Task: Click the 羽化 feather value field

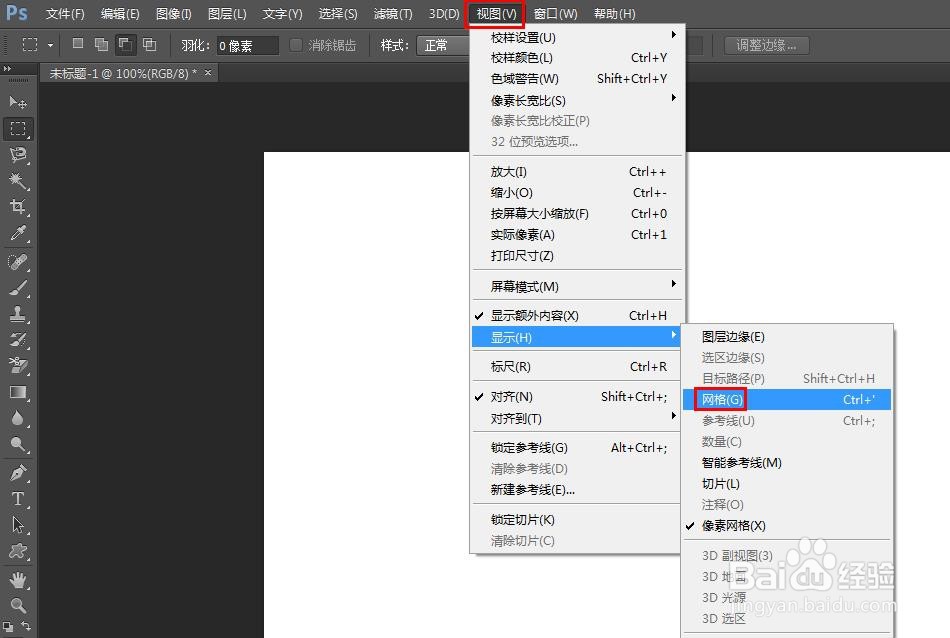Action: coord(247,45)
